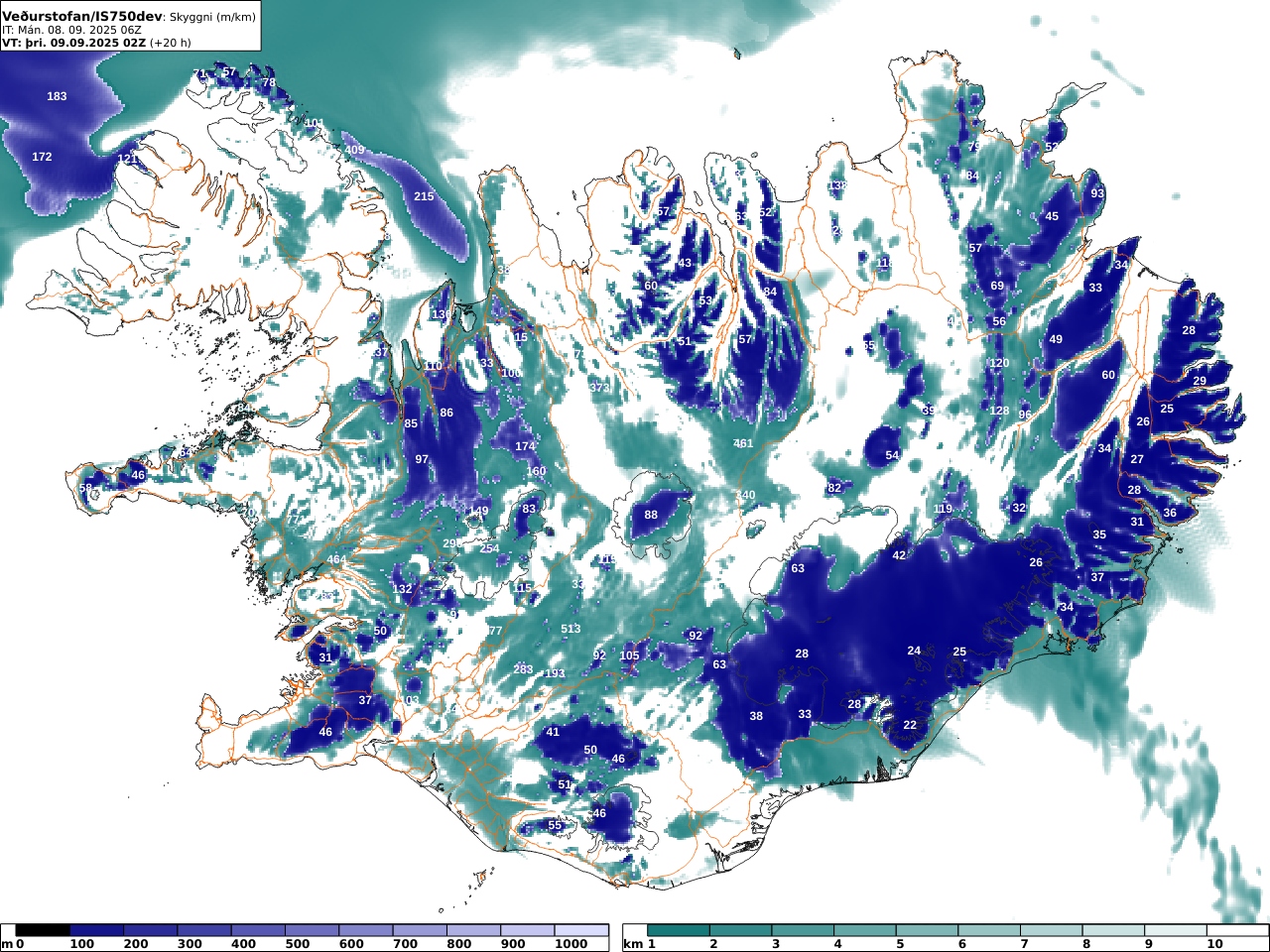
Task: Click the 5 tick label on kilometre legend
Action: coord(900,944)
